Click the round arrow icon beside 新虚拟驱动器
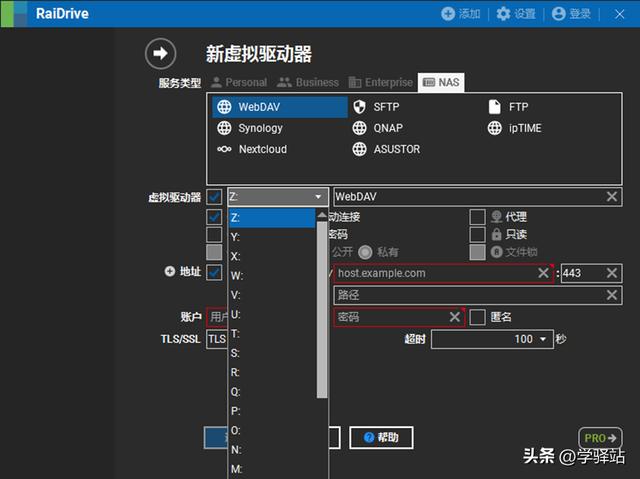The width and height of the screenshot is (640, 479). [x=160, y=53]
